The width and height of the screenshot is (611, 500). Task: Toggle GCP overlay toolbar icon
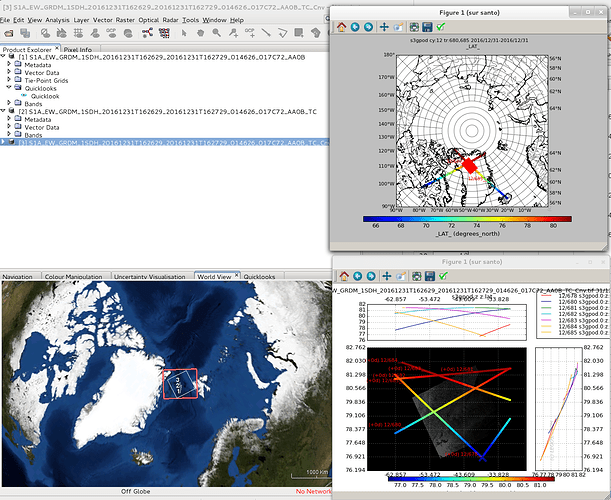pos(111,34)
